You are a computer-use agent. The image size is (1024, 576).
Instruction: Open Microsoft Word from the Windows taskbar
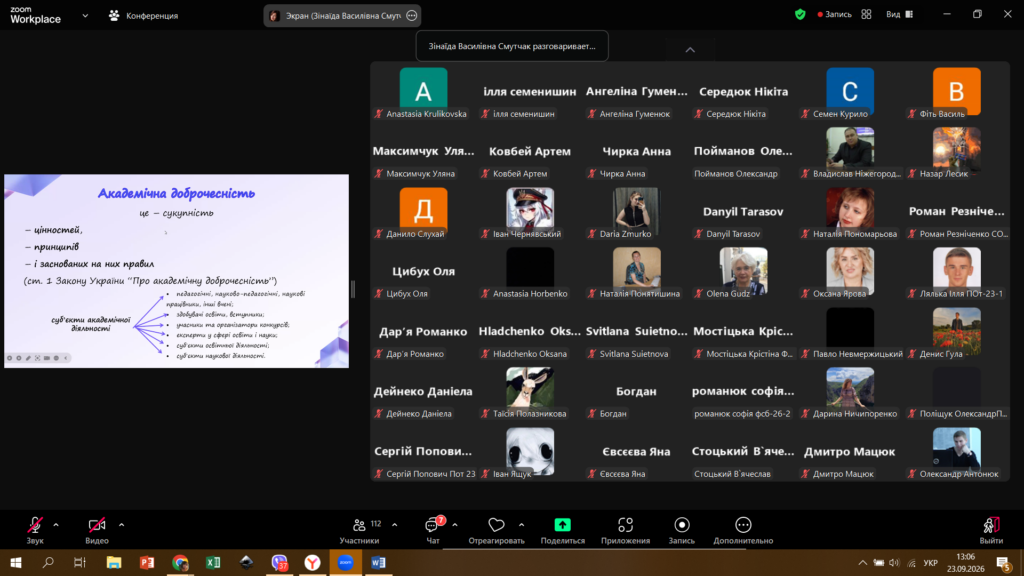(378, 562)
